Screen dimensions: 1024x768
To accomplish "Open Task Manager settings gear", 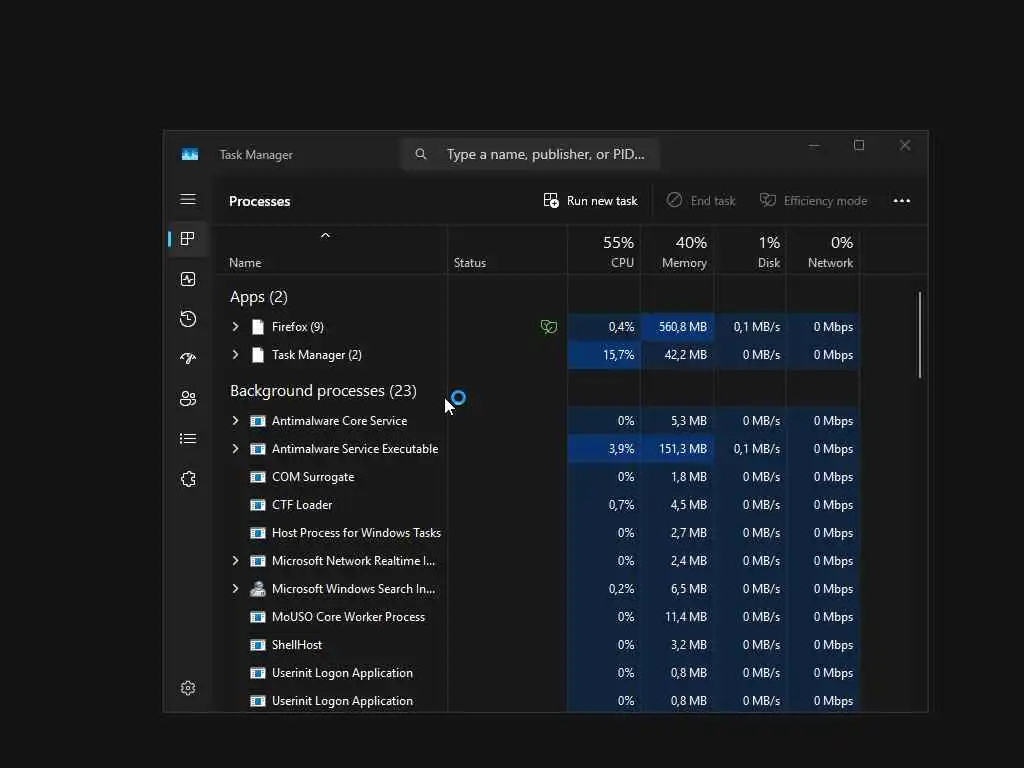I will pyautogui.click(x=188, y=688).
